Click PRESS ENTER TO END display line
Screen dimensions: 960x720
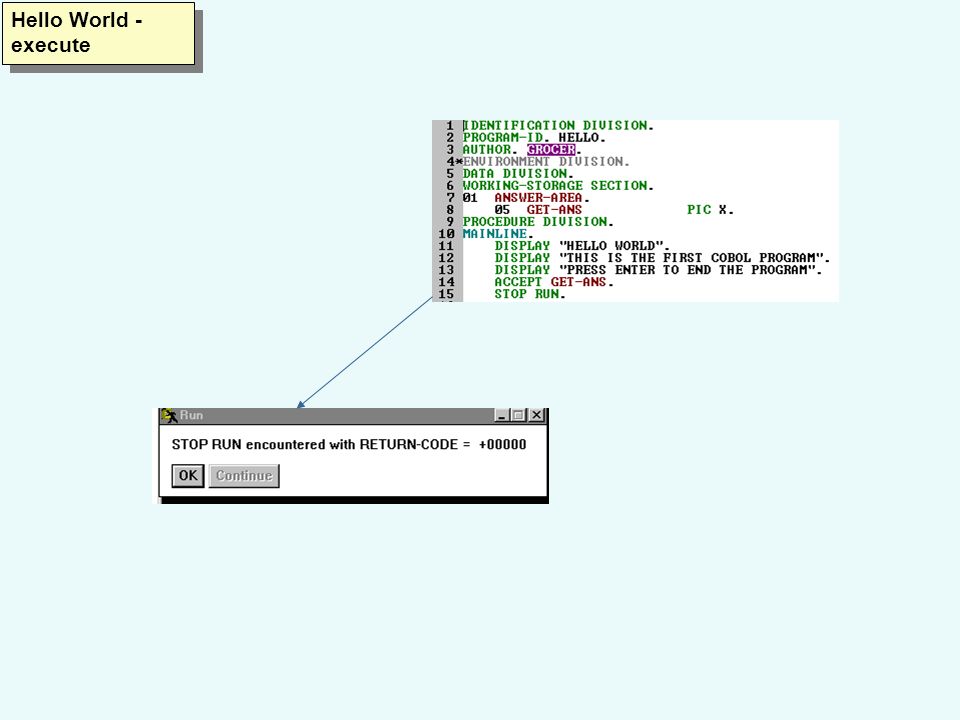click(658, 270)
